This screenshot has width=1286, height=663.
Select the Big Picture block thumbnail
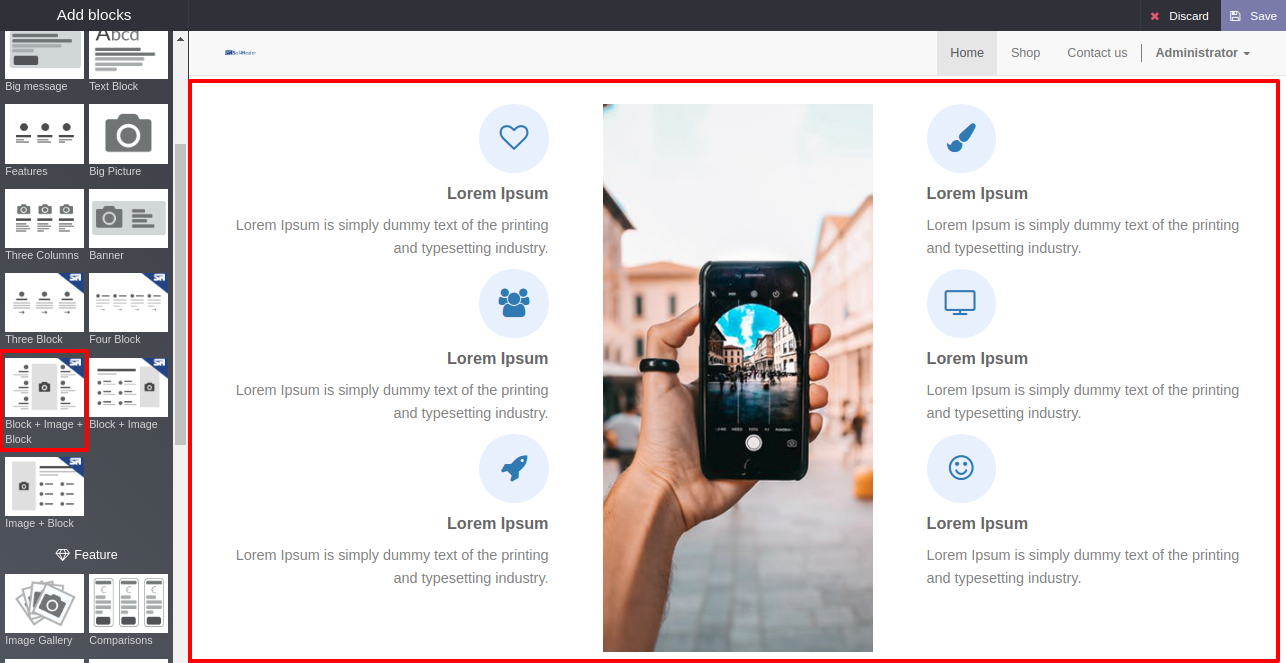128,134
